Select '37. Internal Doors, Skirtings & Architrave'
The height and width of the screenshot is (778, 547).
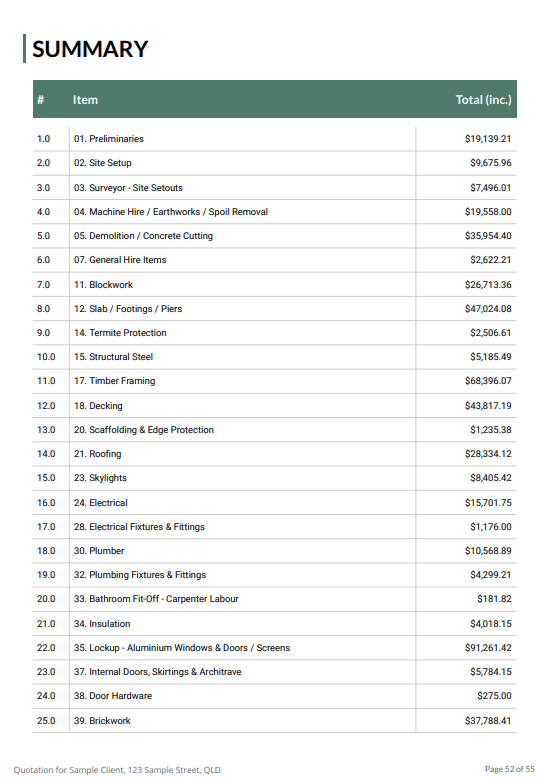158,672
